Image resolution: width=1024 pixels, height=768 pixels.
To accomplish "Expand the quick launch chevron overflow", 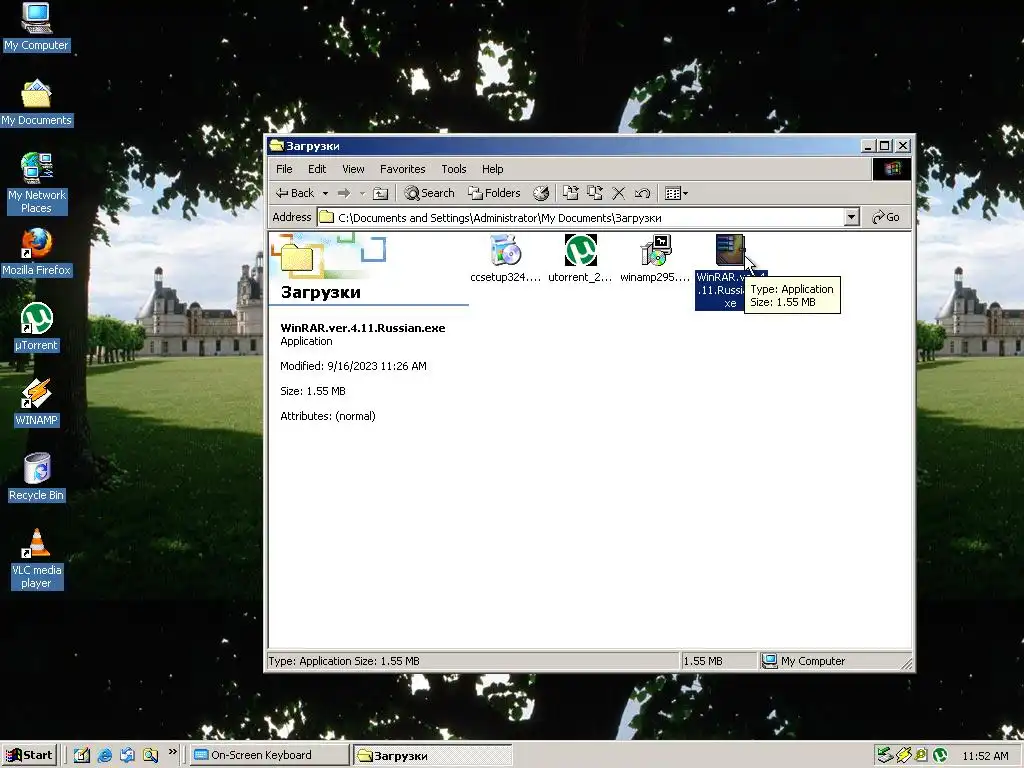I will tap(172, 752).
